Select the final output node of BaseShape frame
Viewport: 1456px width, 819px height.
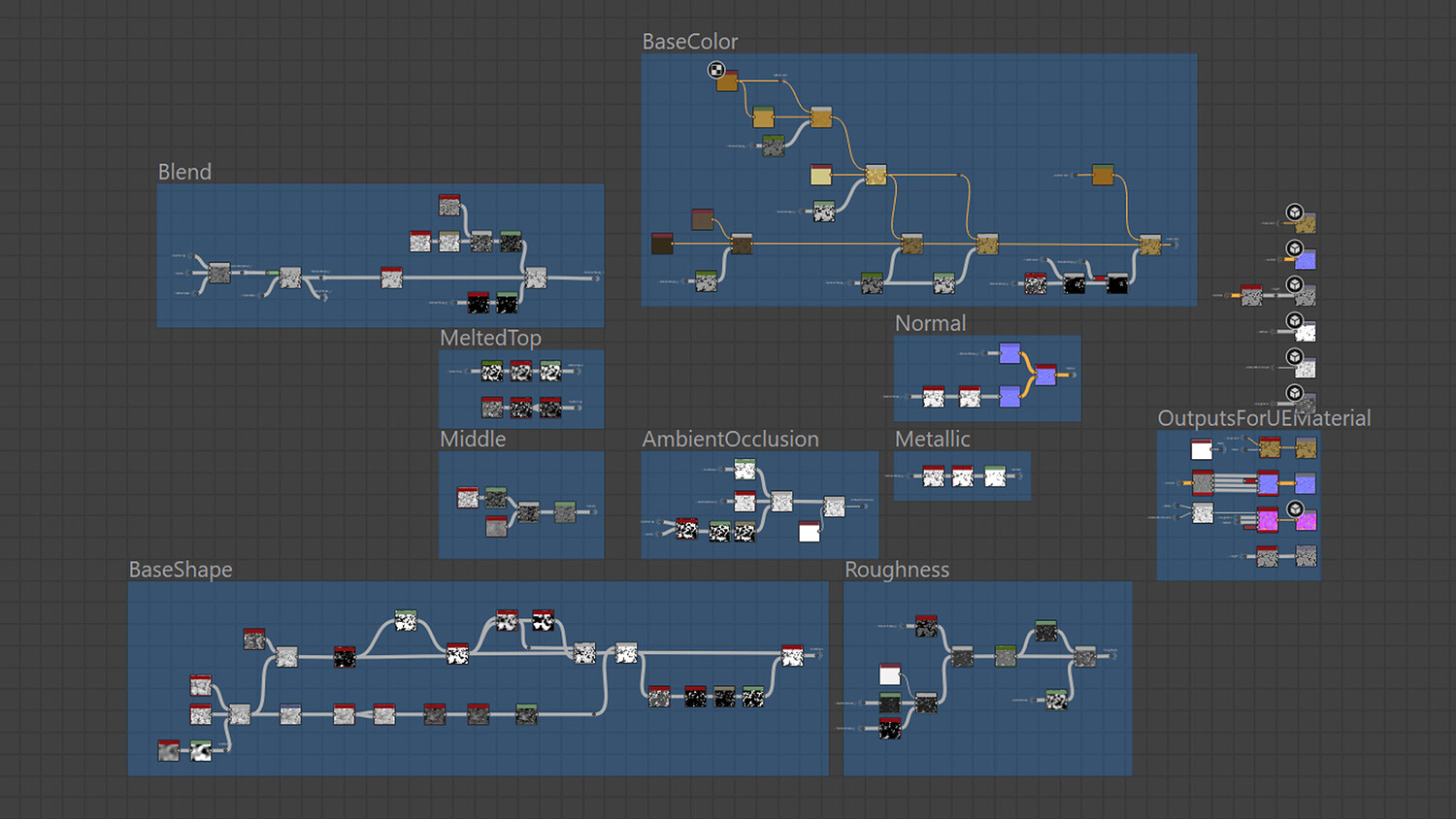(792, 655)
